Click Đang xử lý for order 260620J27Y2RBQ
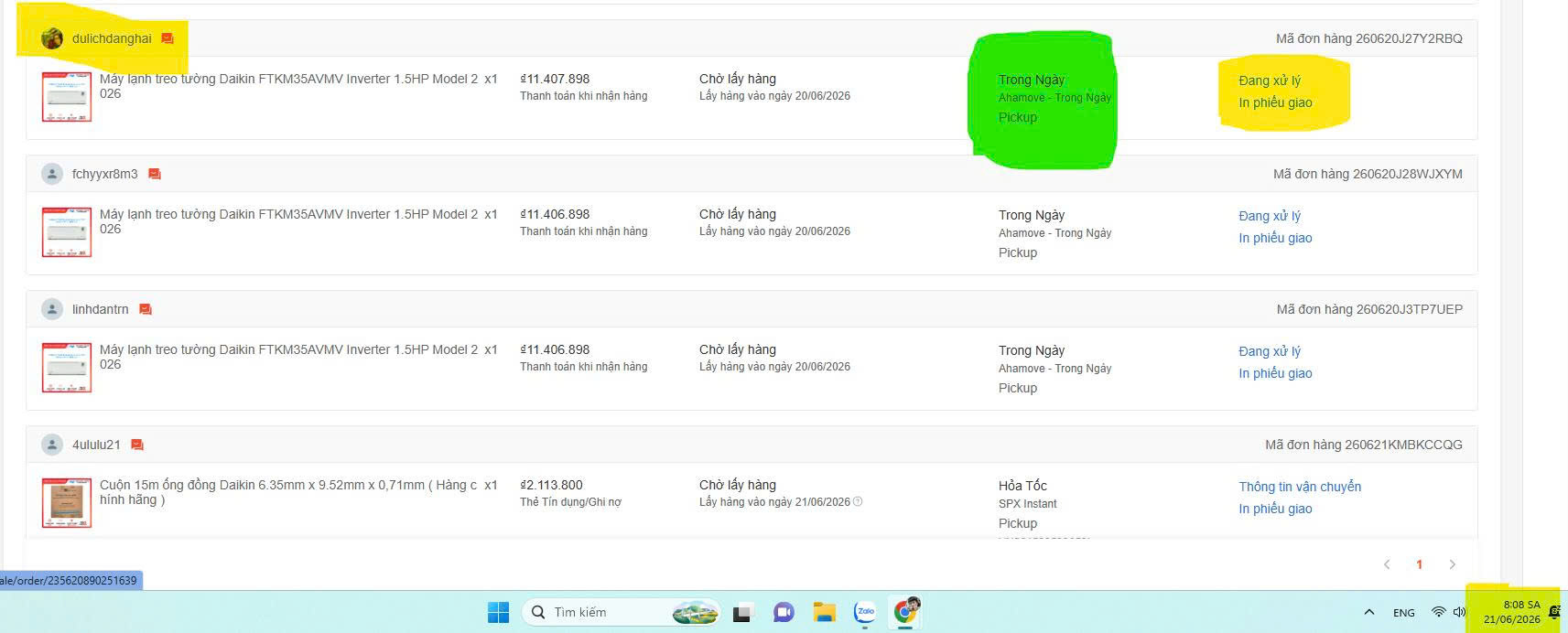 pyautogui.click(x=1270, y=80)
